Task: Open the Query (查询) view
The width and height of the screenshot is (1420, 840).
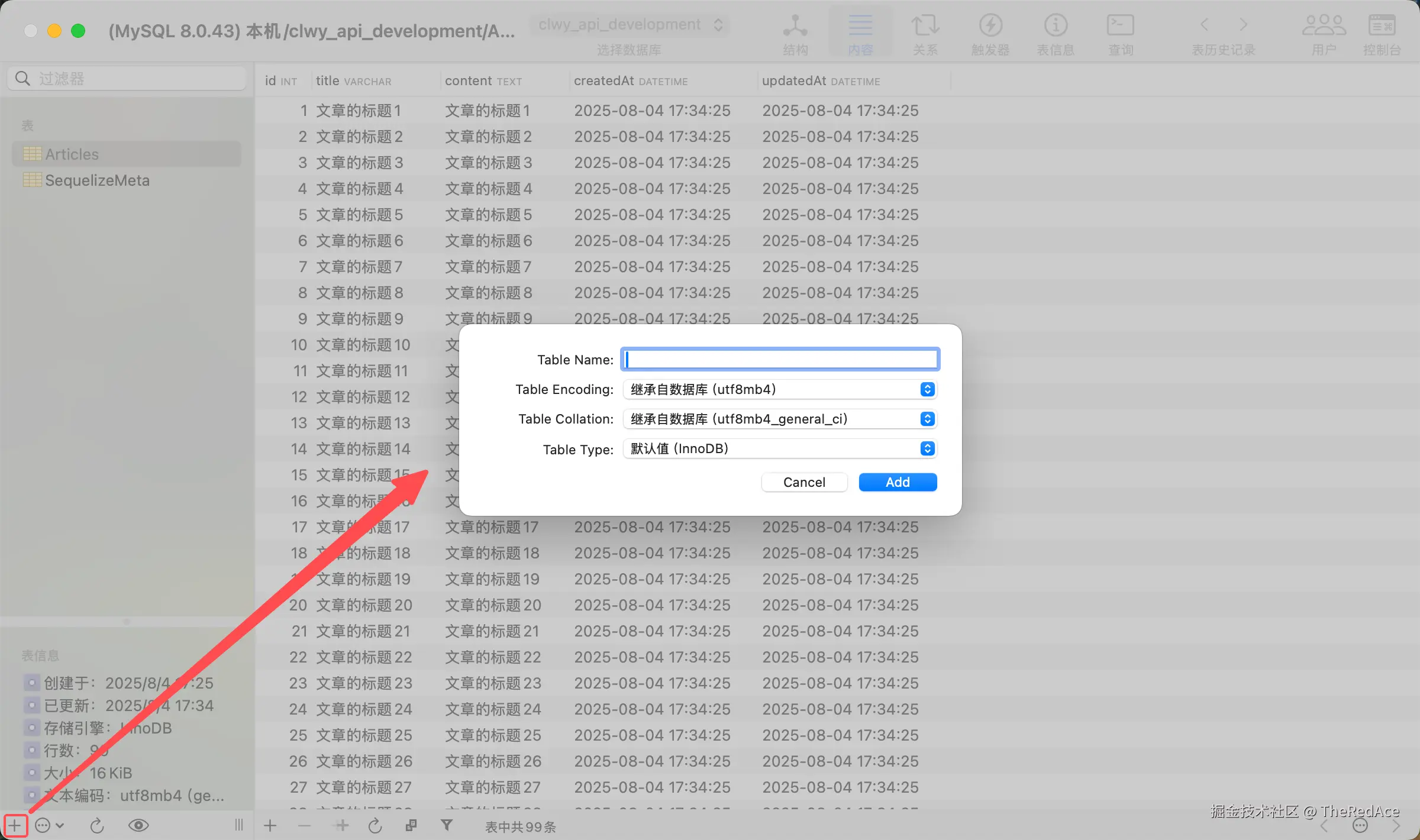Action: [x=1120, y=33]
